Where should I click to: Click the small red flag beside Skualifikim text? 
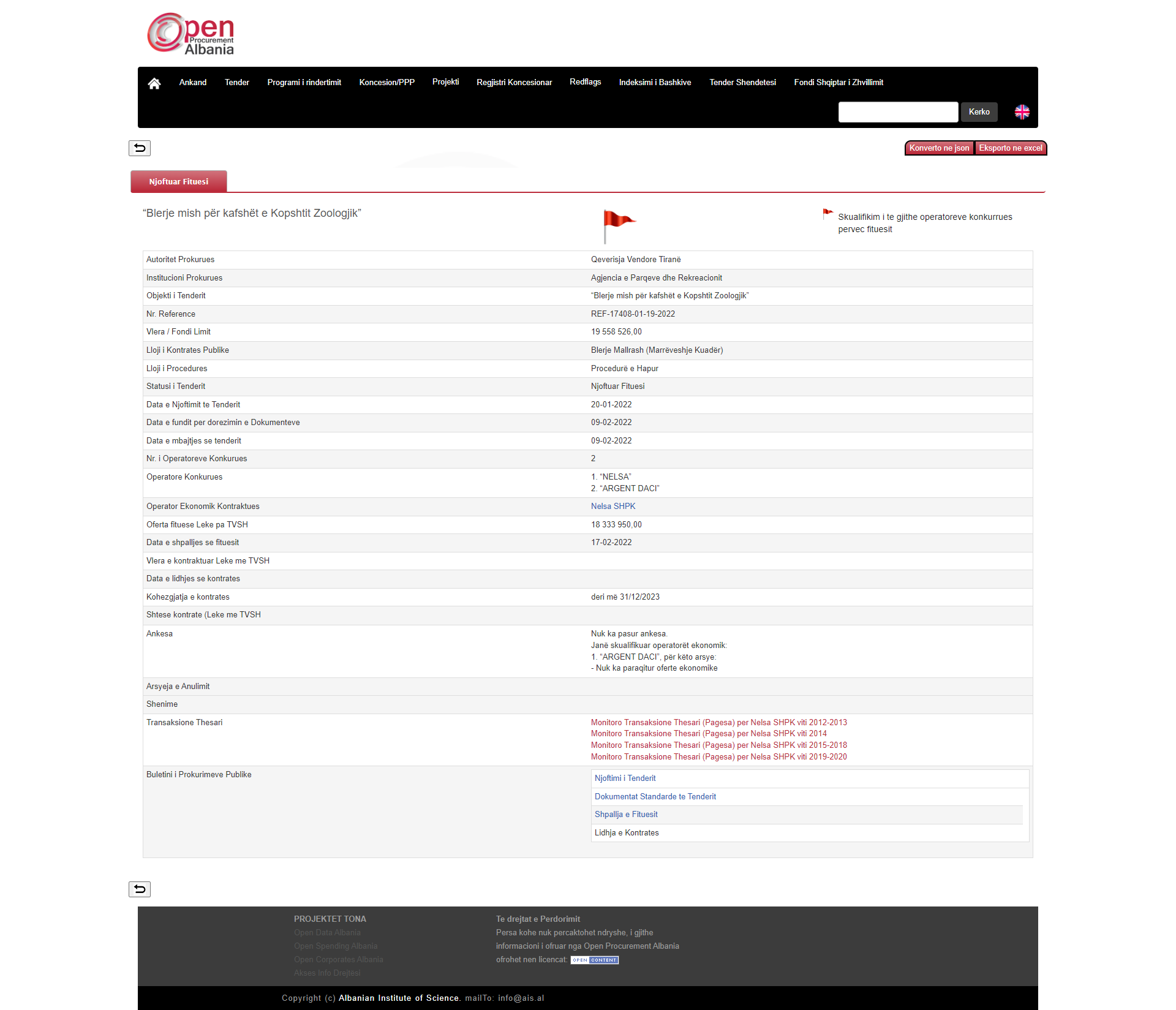click(x=827, y=214)
